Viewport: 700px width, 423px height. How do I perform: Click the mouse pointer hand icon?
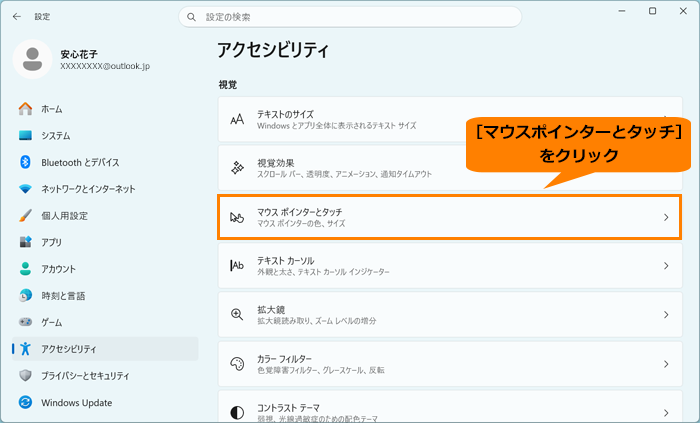click(237, 217)
